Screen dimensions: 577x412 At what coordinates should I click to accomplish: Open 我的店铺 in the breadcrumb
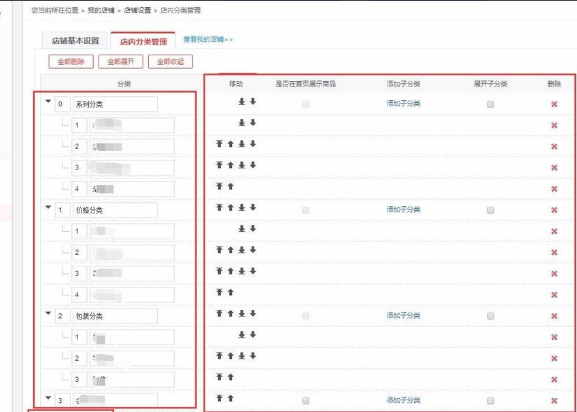click(101, 10)
